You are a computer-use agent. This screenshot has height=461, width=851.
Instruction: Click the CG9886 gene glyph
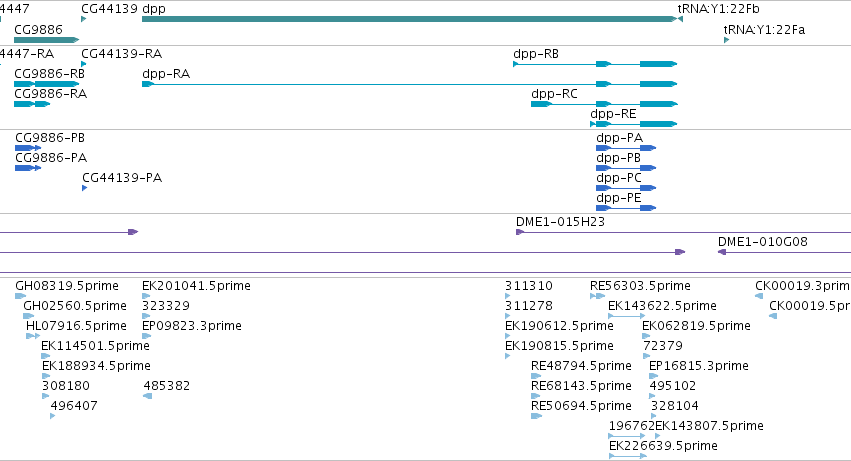tap(47, 40)
